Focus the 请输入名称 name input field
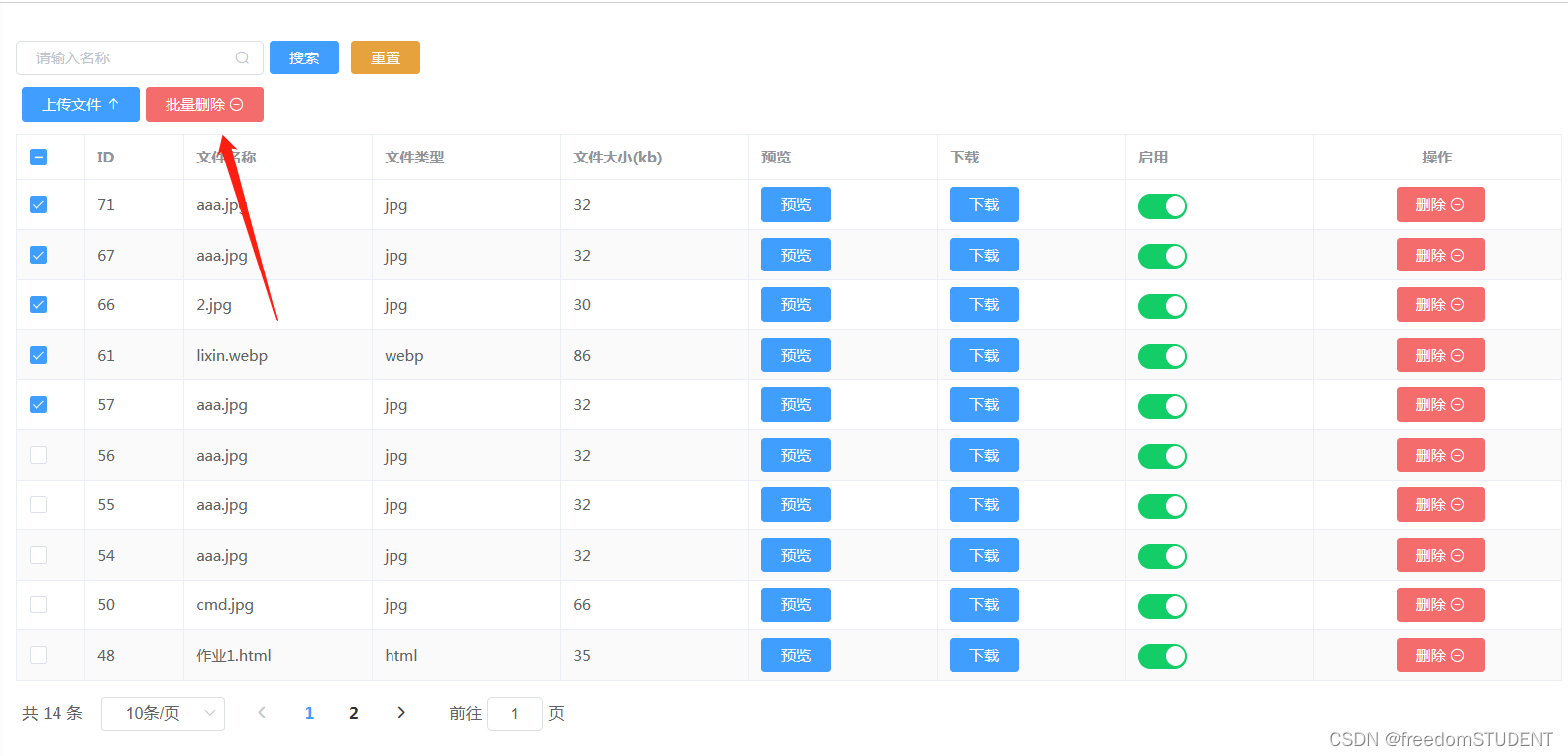This screenshot has height=756, width=1568. [140, 57]
